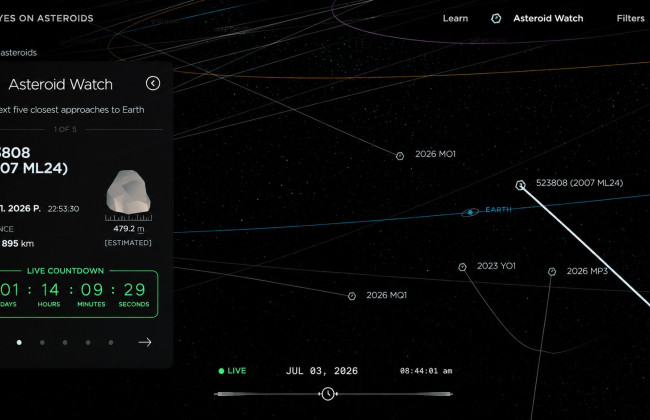The height and width of the screenshot is (420, 650).
Task: Click the LIVE indicator button
Action: 232,371
